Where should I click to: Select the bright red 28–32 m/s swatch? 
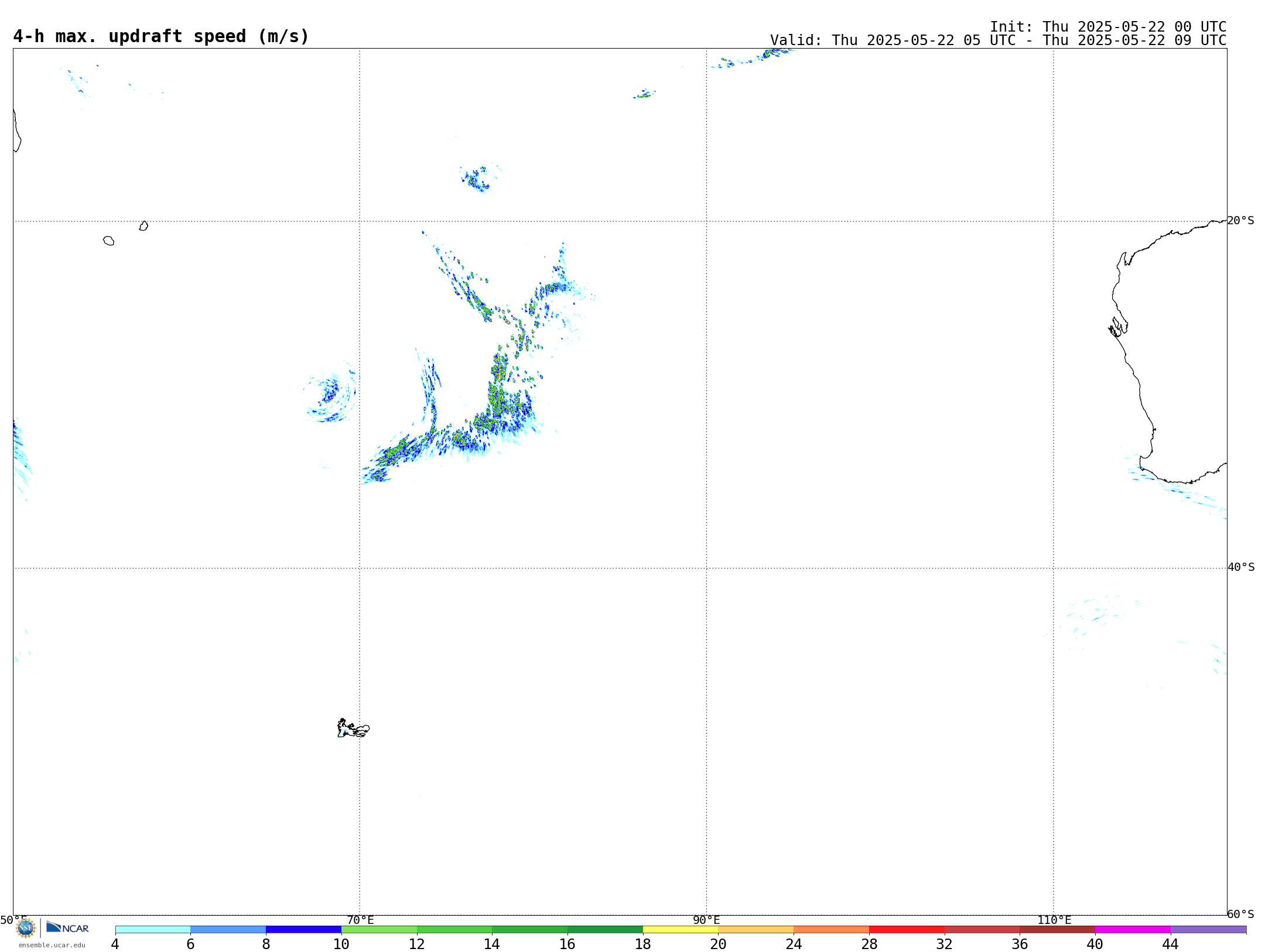907,929
